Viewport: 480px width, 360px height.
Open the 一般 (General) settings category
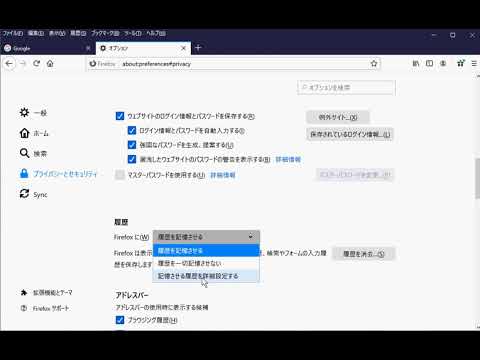[33, 113]
